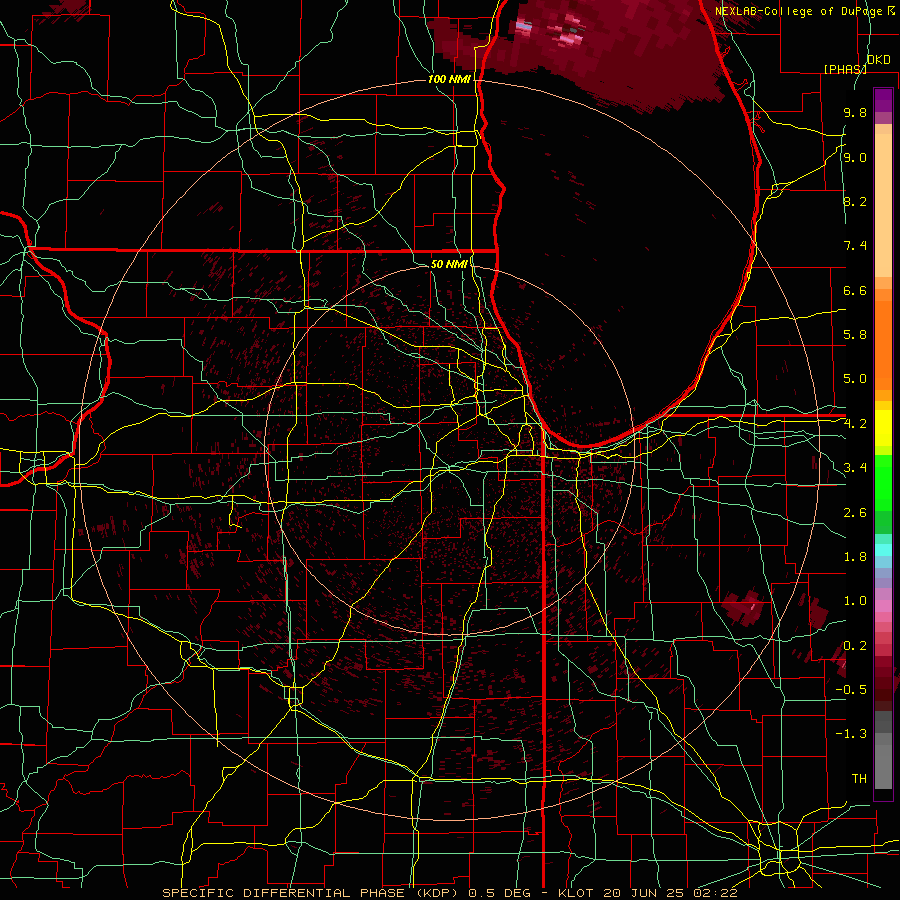Screen dimensions: 900x900
Task: Click the 0.2 scale value
Action: 855,646
